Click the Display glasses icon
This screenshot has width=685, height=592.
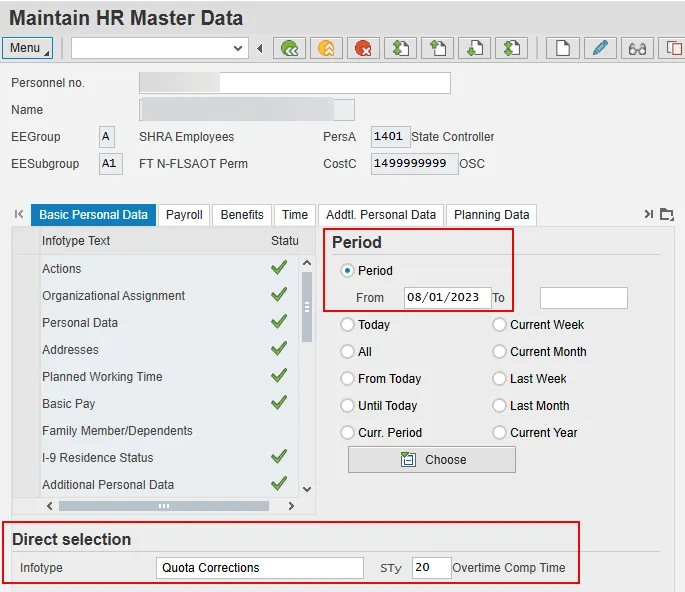click(636, 48)
